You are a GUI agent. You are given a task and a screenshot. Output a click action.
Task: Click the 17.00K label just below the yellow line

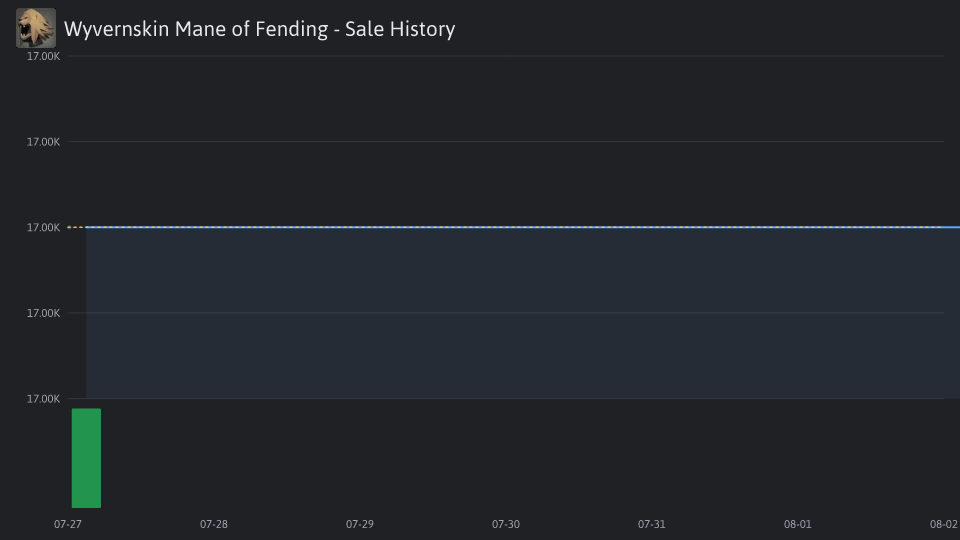pos(43,313)
